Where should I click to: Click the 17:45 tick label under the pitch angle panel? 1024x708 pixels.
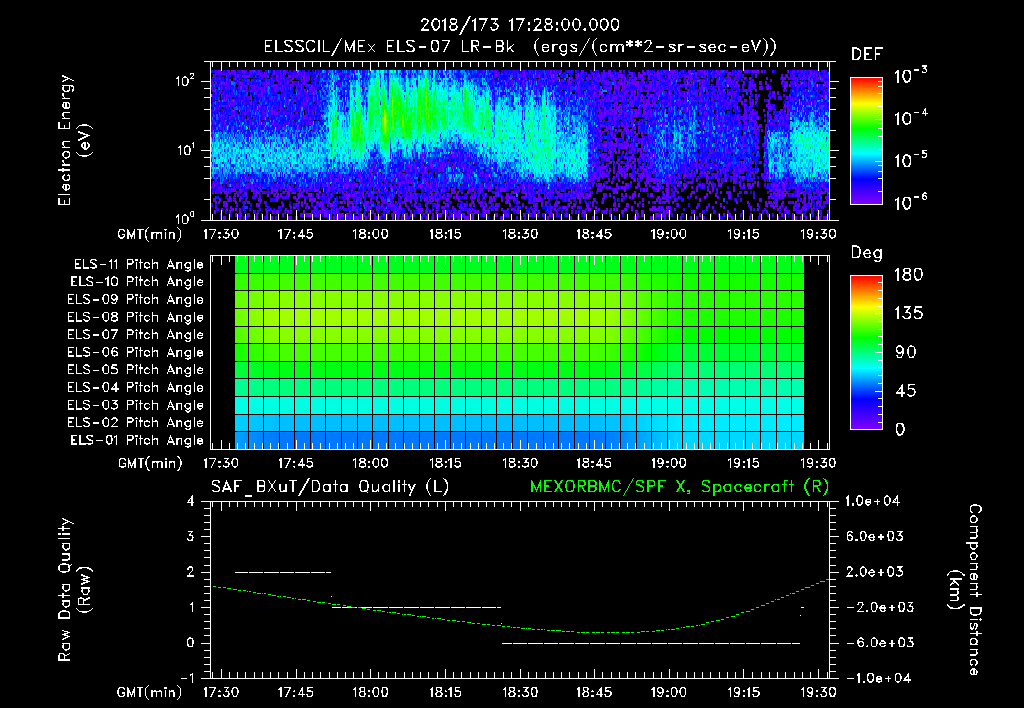tap(295, 464)
